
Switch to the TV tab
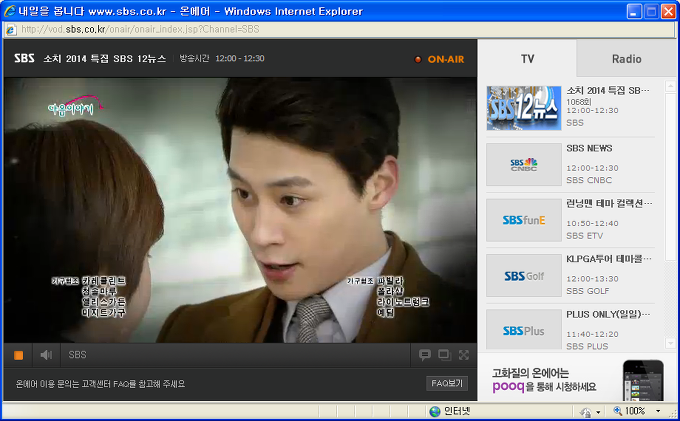[x=527, y=59]
